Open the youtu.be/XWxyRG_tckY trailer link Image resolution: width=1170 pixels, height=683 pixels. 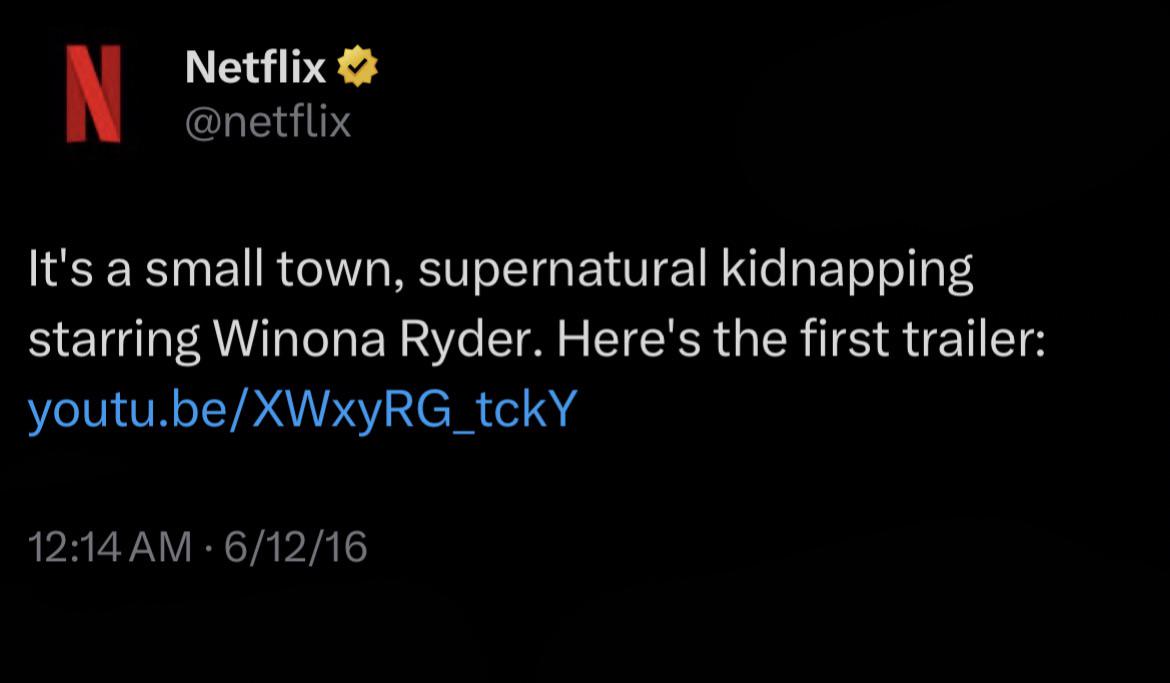click(303, 411)
